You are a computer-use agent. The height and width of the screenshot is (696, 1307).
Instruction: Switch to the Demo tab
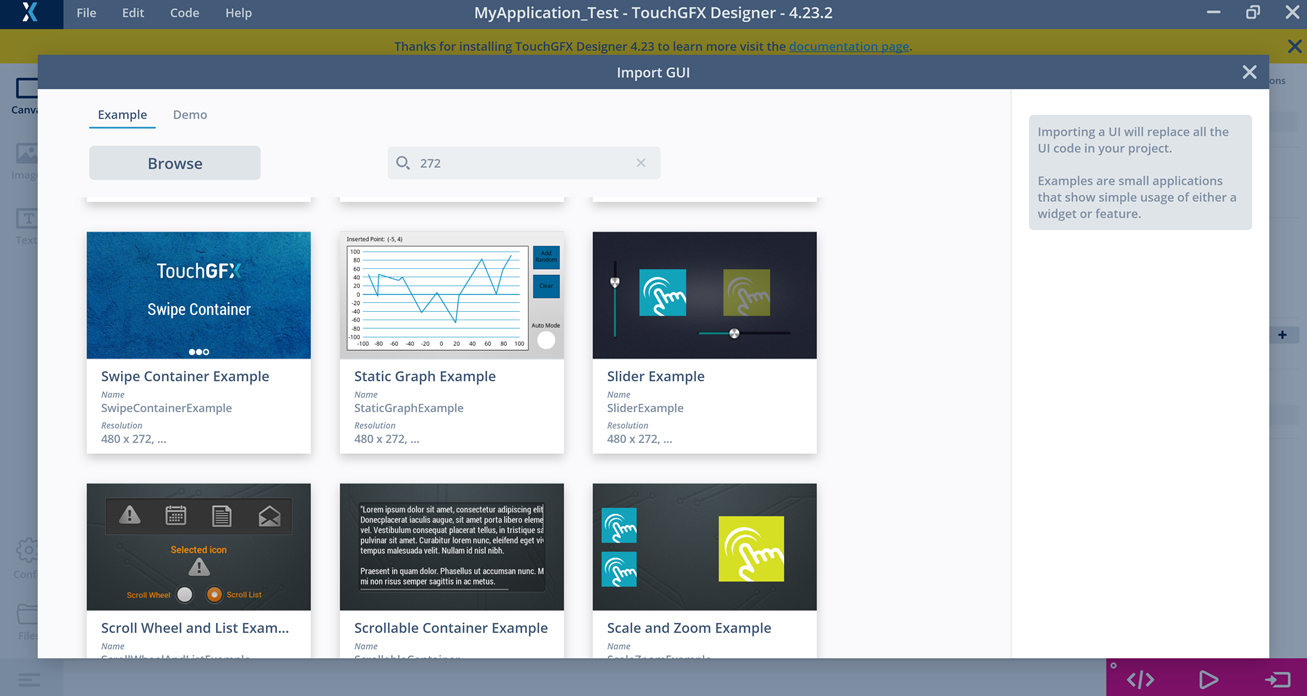(190, 115)
